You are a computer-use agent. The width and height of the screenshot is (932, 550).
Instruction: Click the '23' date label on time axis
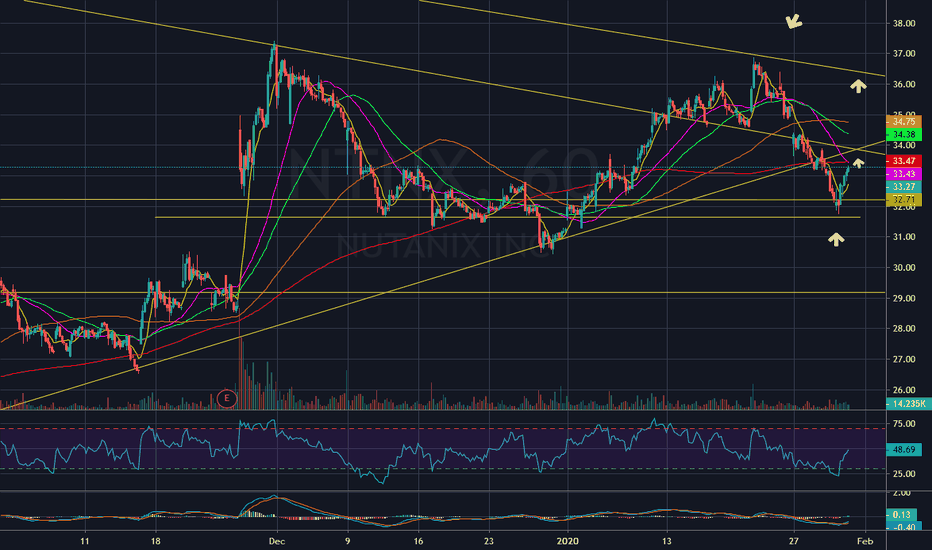pyautogui.click(x=489, y=541)
